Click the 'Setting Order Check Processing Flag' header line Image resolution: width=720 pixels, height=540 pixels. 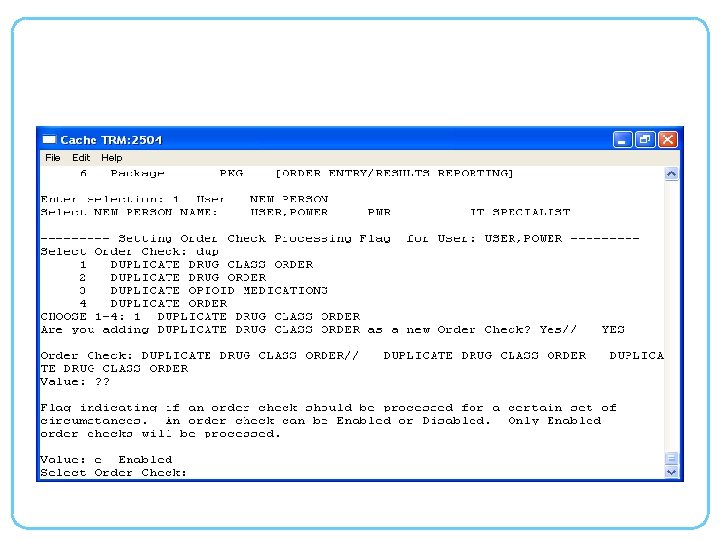(340, 238)
